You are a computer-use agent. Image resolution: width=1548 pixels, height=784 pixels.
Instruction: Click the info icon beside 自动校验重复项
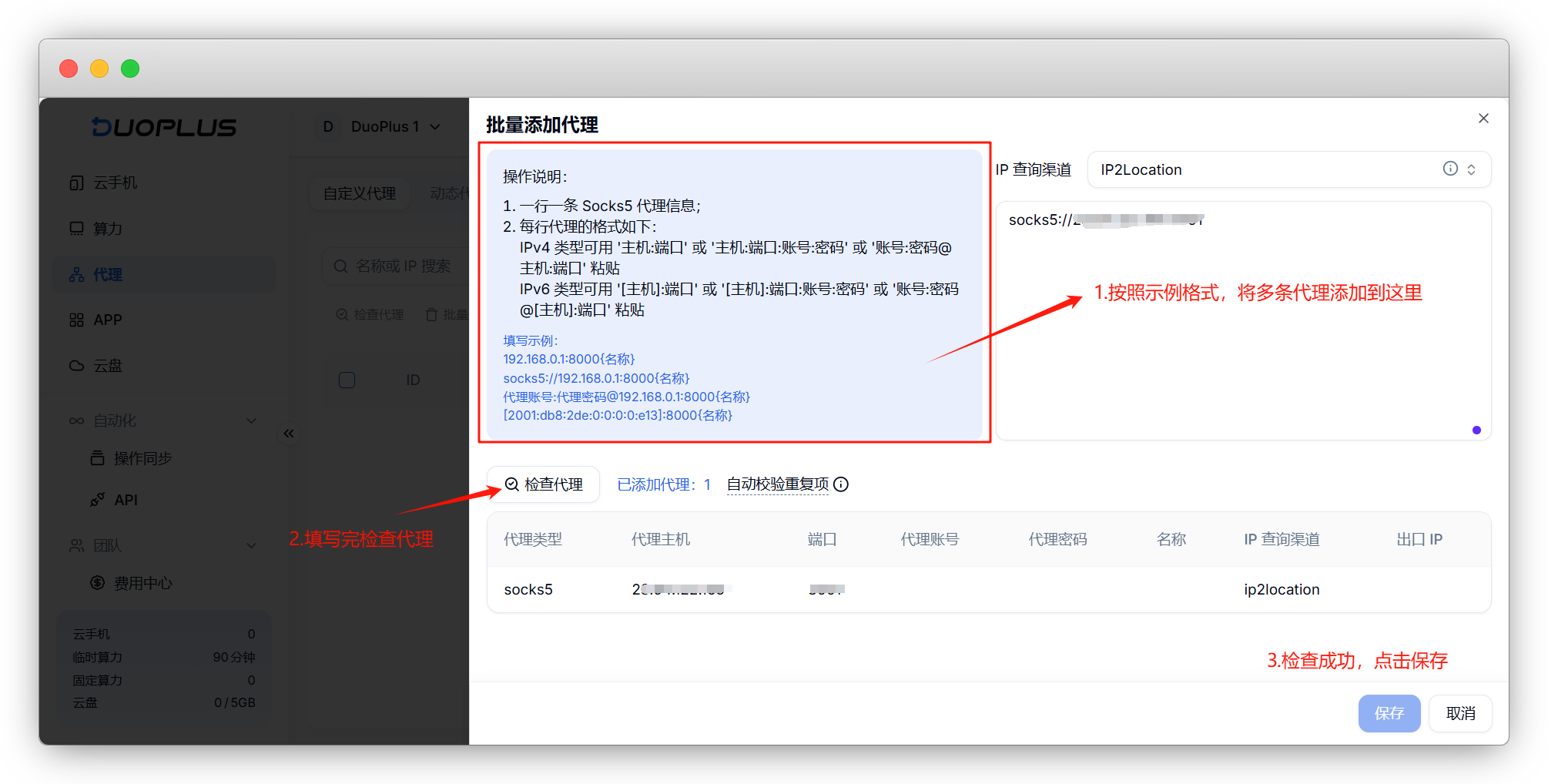tap(841, 484)
